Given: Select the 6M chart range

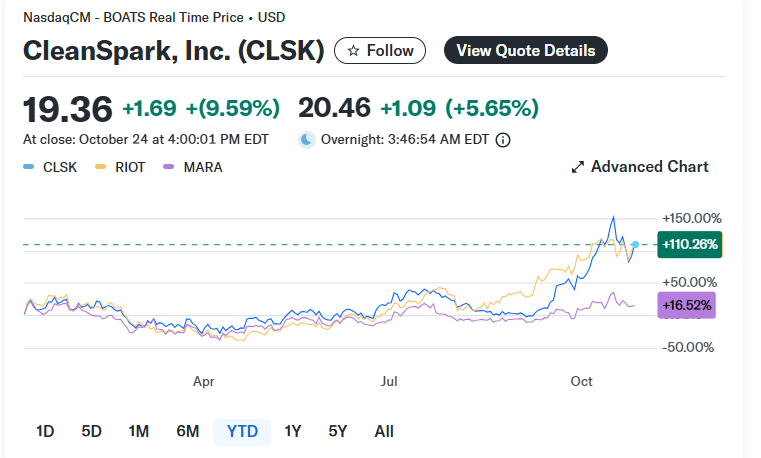Looking at the screenshot, I should coord(187,432).
